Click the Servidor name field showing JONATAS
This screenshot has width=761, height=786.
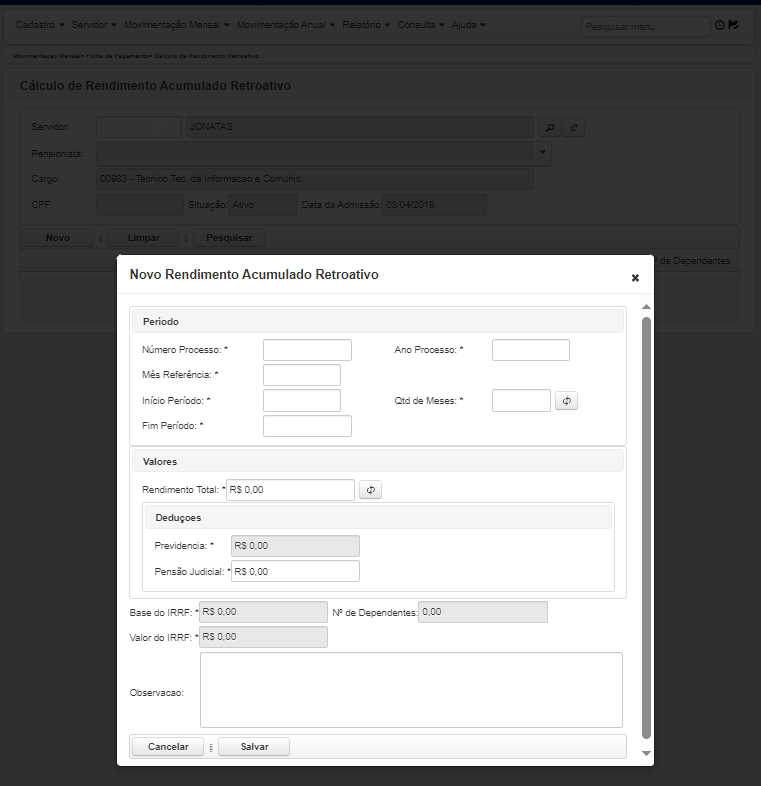(x=359, y=127)
